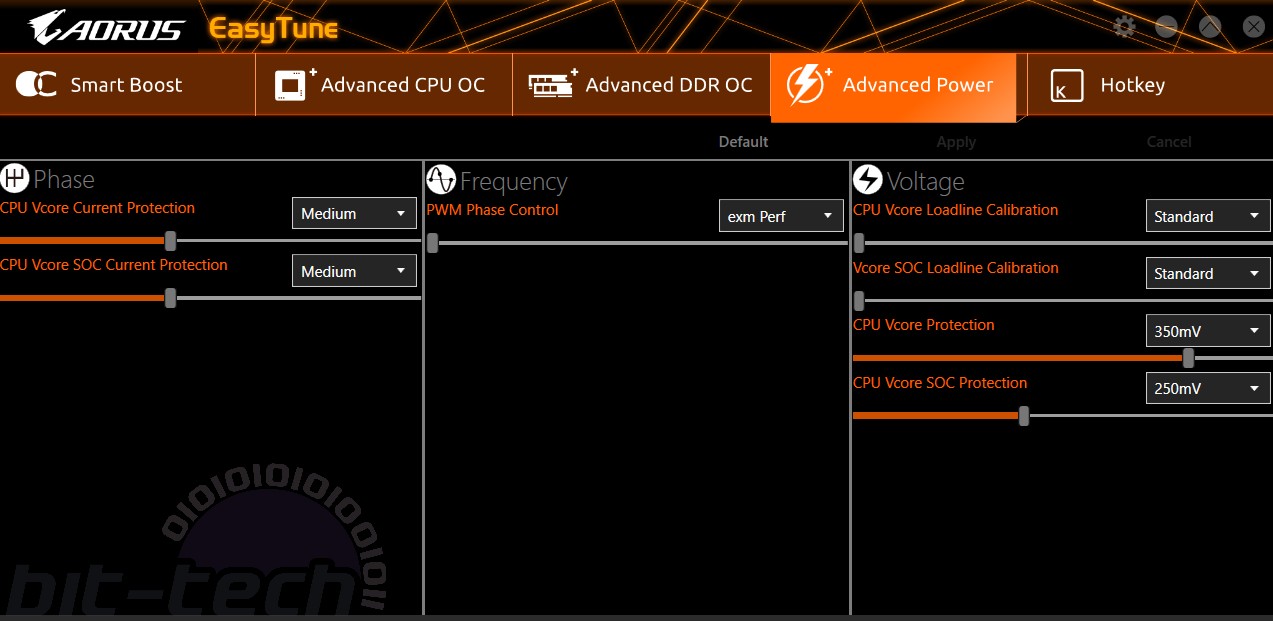The width and height of the screenshot is (1273, 621).
Task: Click the EasyTune title text
Action: [x=273, y=29]
